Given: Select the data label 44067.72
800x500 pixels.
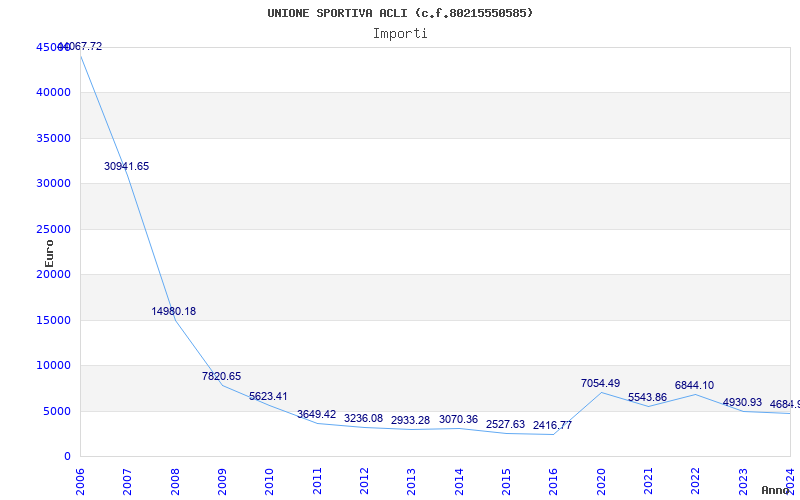Looking at the screenshot, I should pyautogui.click(x=80, y=46).
